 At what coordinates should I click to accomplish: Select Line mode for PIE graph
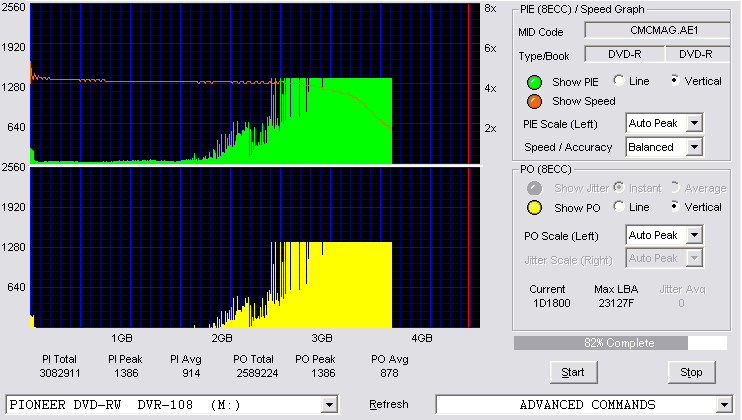point(619,80)
